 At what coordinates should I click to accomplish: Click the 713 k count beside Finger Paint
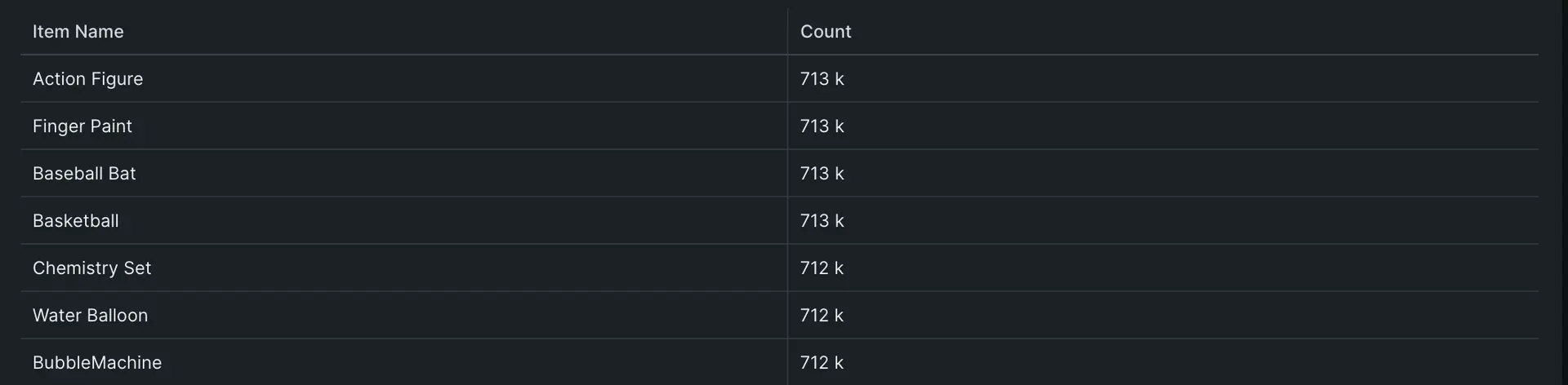[822, 126]
